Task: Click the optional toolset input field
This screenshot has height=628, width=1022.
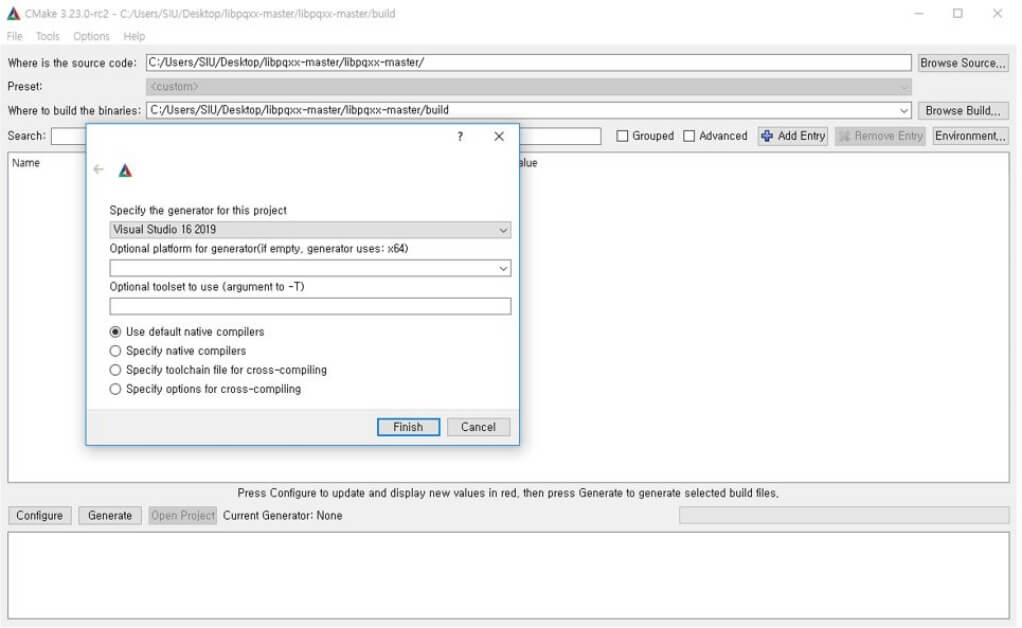Action: (x=310, y=306)
